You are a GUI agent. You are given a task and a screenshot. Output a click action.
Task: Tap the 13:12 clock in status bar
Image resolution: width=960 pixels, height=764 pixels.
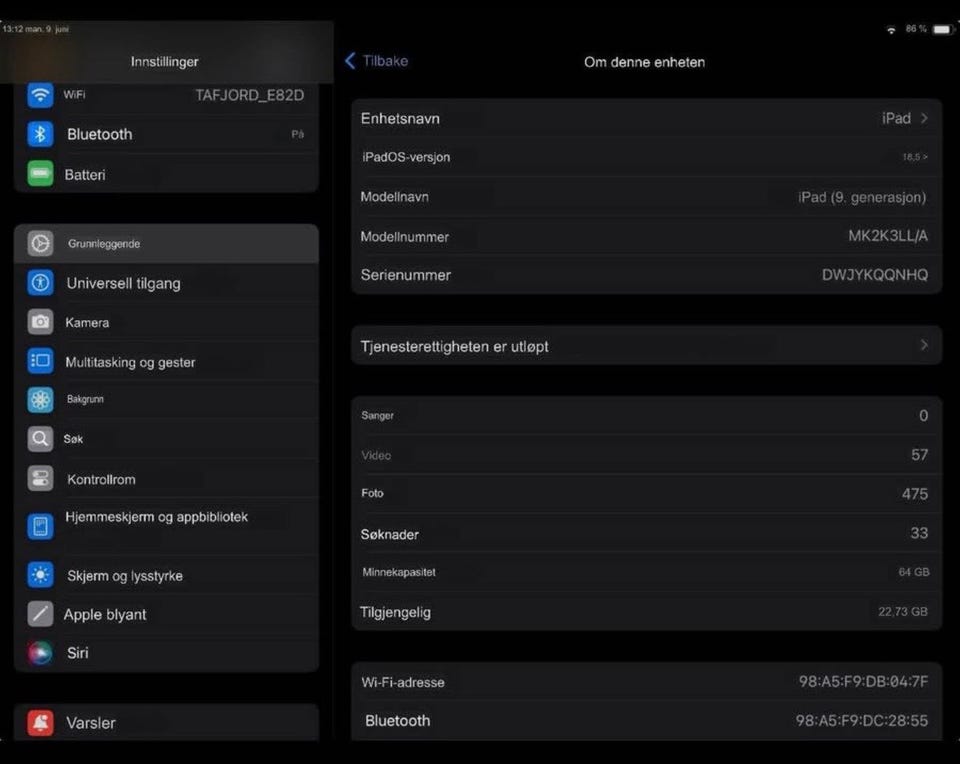pyautogui.click(x=12, y=29)
